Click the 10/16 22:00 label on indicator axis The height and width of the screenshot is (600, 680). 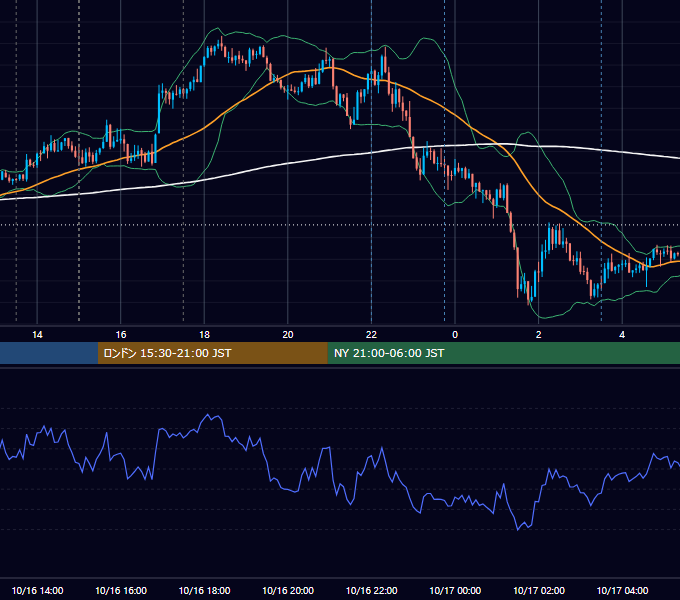[x=371, y=590]
